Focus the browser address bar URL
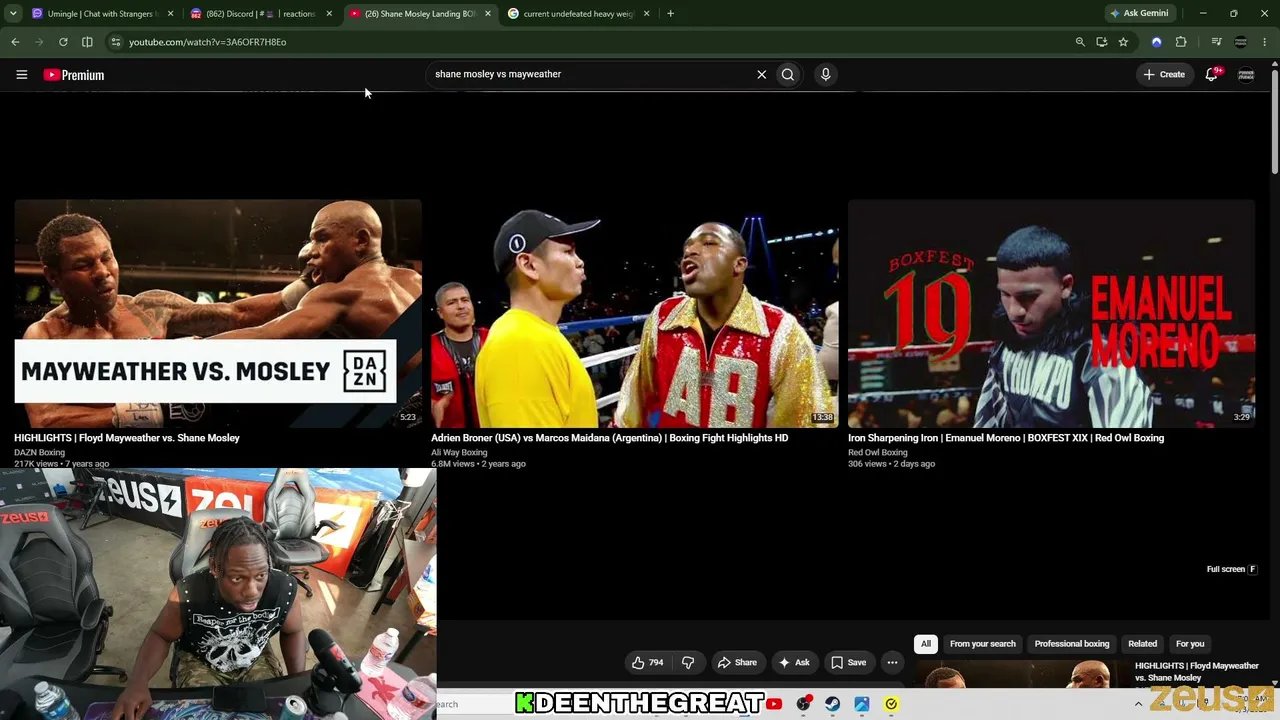 click(207, 42)
